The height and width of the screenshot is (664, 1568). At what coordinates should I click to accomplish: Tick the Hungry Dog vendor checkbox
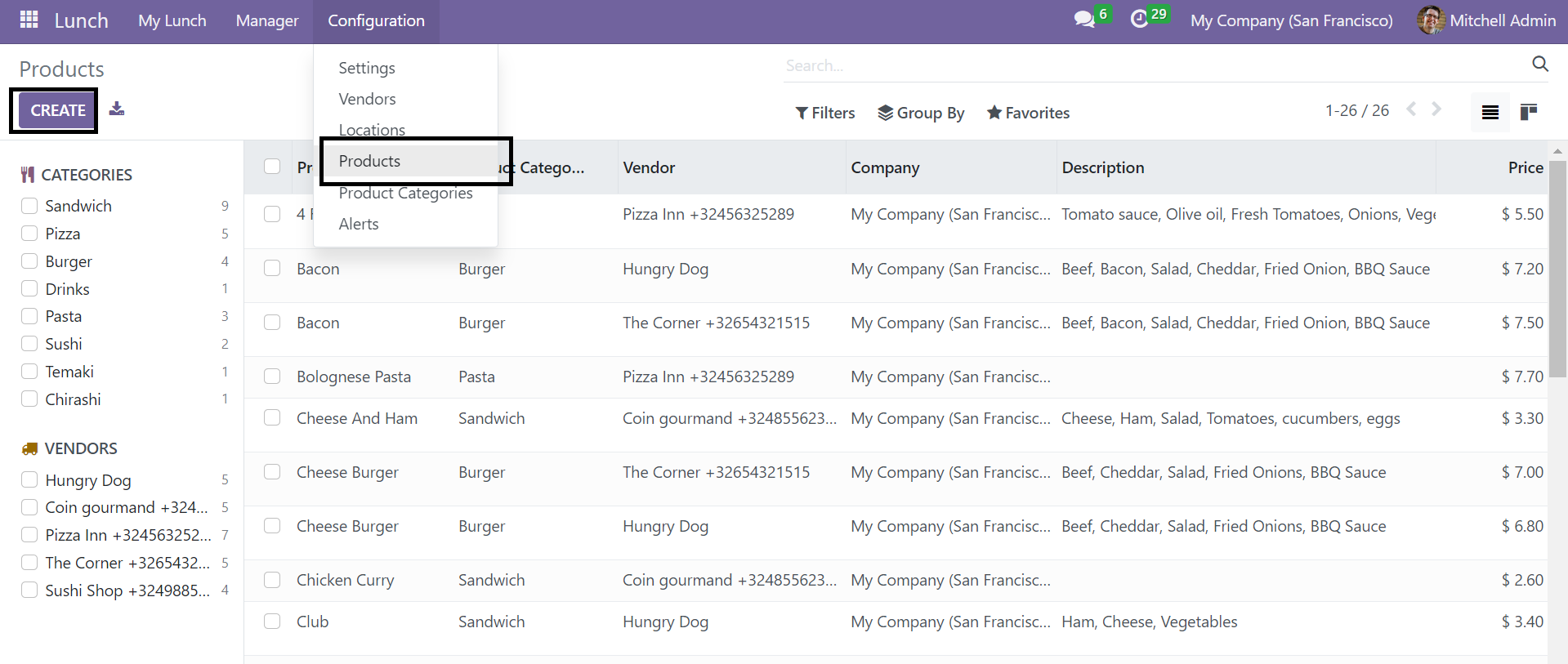(x=29, y=479)
